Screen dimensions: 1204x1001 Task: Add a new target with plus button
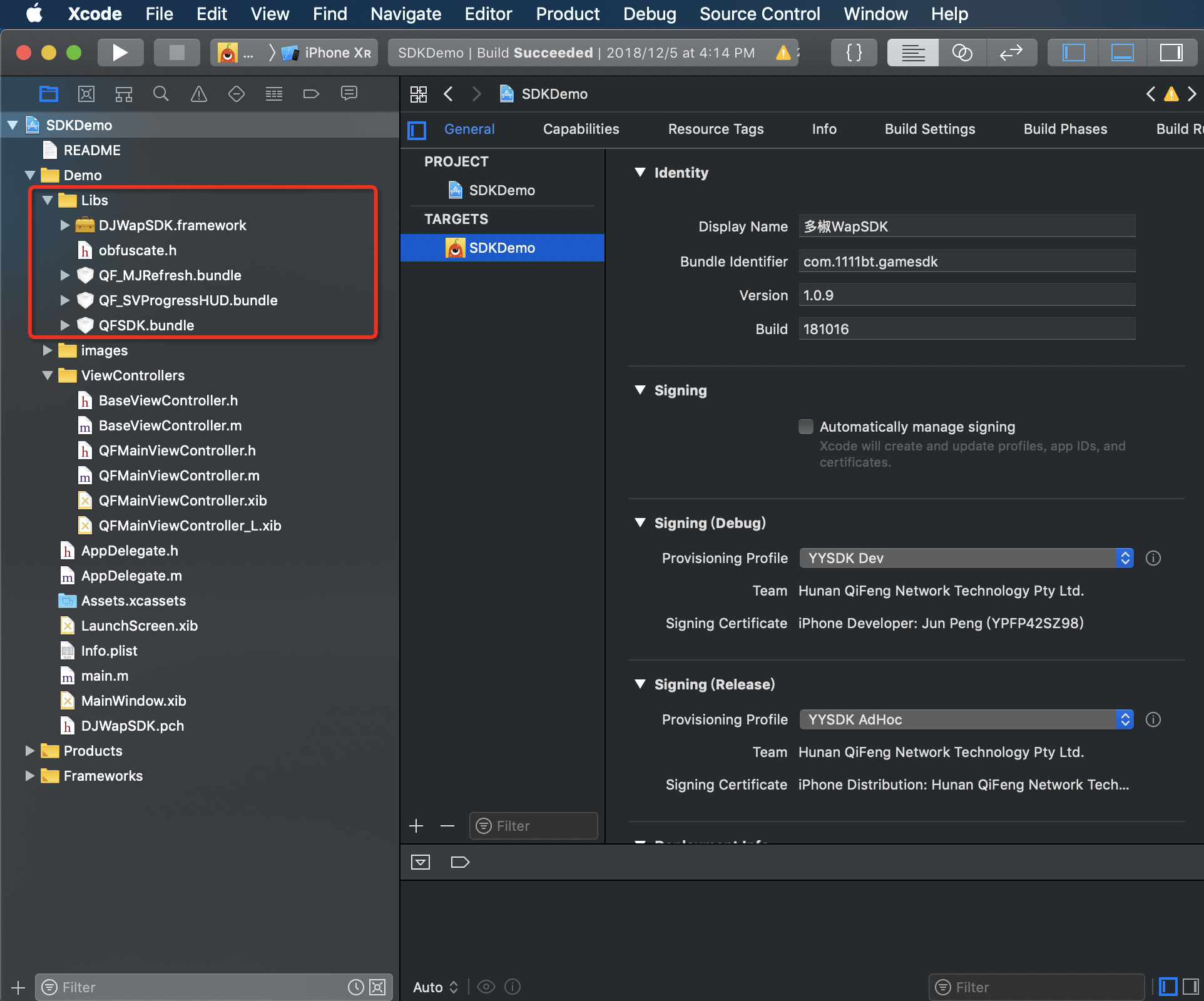pyautogui.click(x=416, y=826)
